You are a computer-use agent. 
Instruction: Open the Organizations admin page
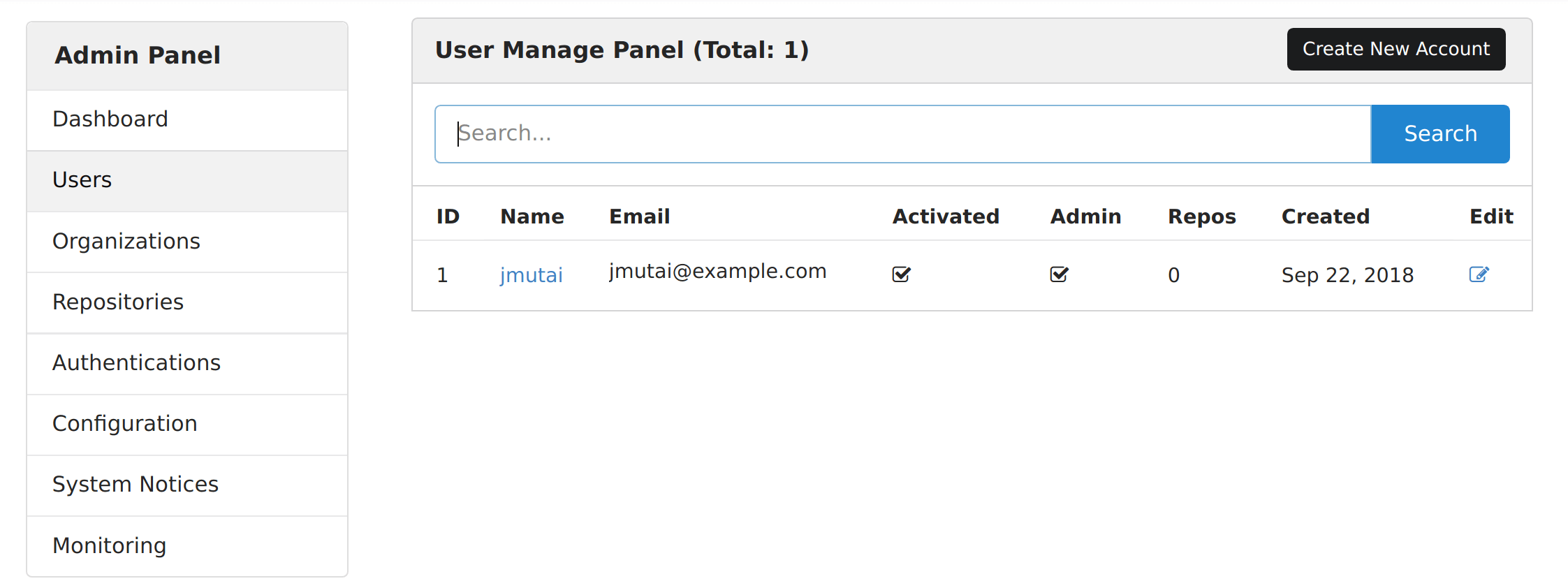point(126,241)
